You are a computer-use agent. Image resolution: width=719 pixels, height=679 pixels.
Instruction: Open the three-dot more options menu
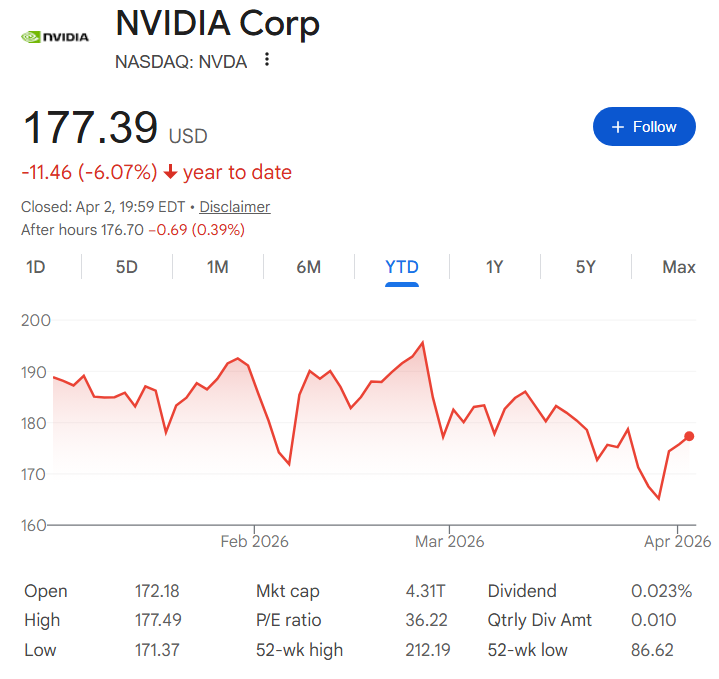click(x=266, y=60)
